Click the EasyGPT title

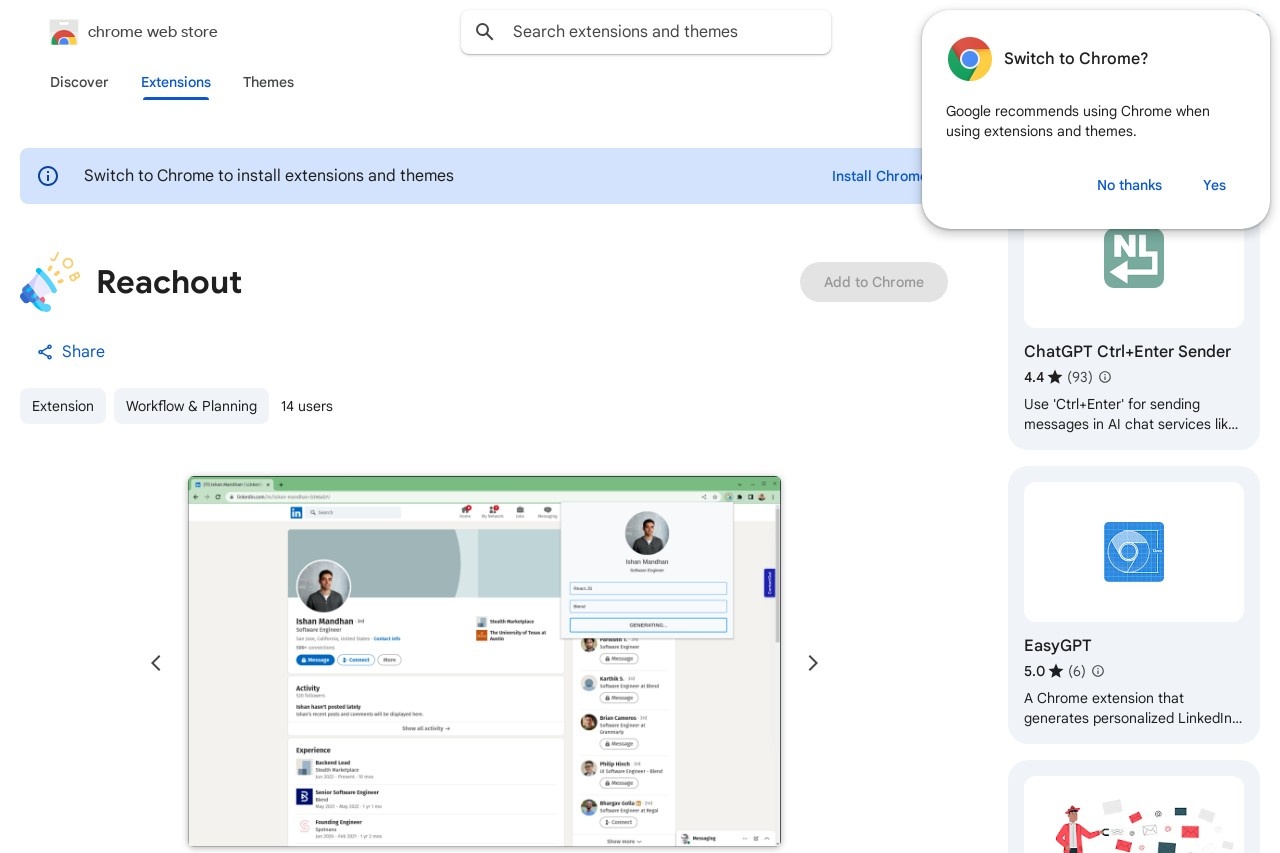pyautogui.click(x=1057, y=646)
